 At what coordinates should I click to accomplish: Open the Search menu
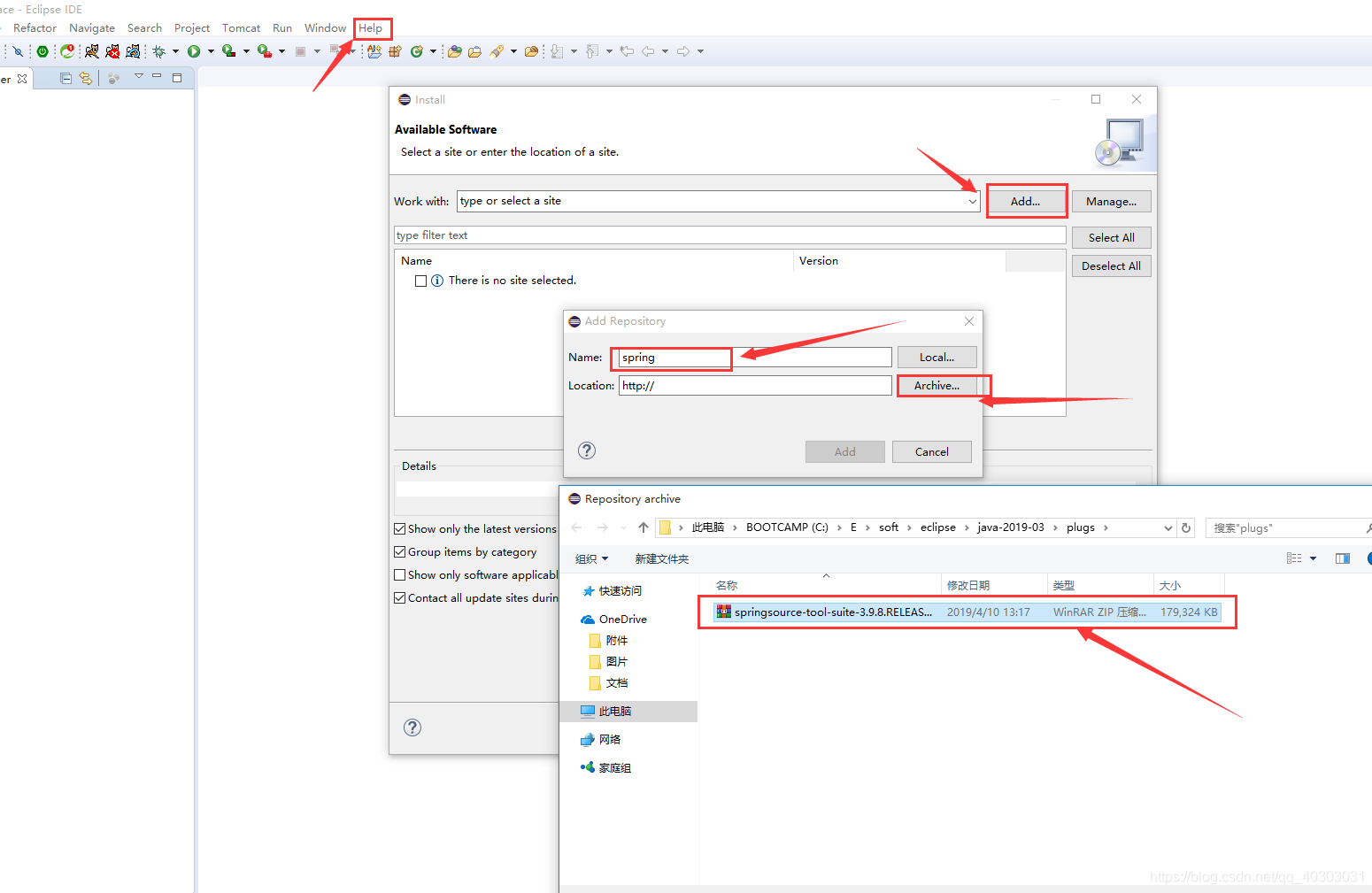(x=144, y=28)
